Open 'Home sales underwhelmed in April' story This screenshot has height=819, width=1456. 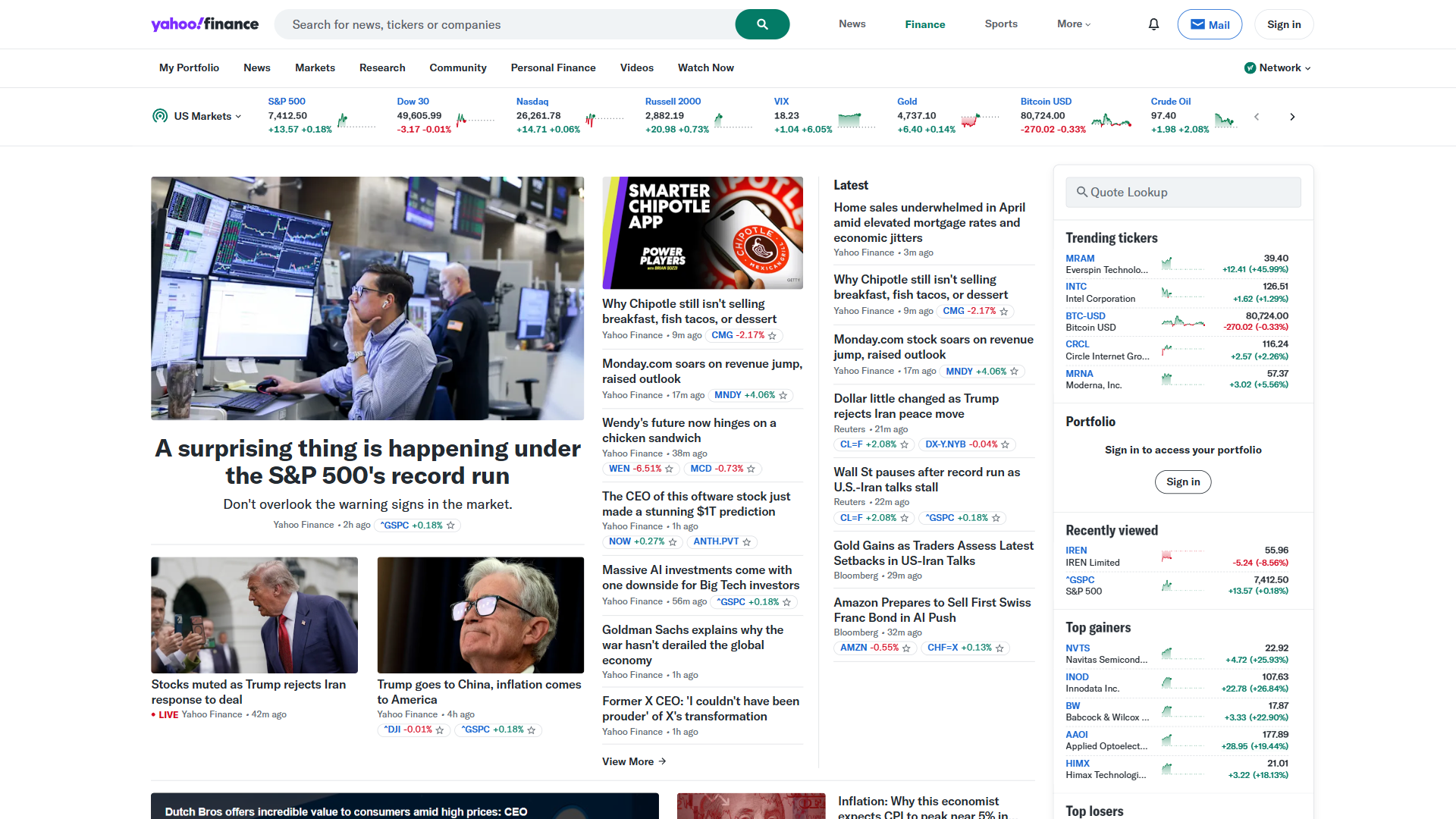point(930,223)
